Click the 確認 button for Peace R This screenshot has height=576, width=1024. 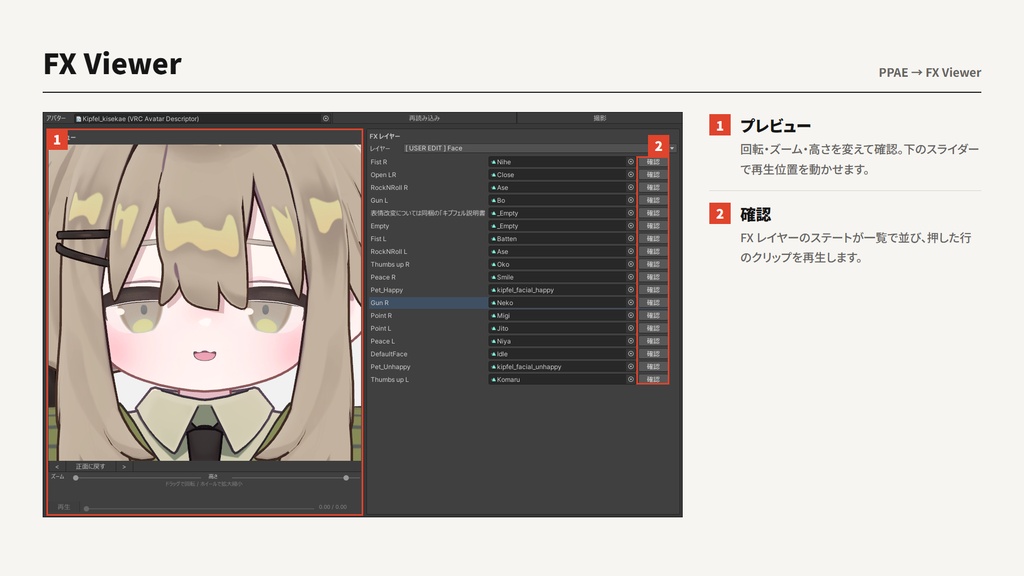(x=653, y=277)
